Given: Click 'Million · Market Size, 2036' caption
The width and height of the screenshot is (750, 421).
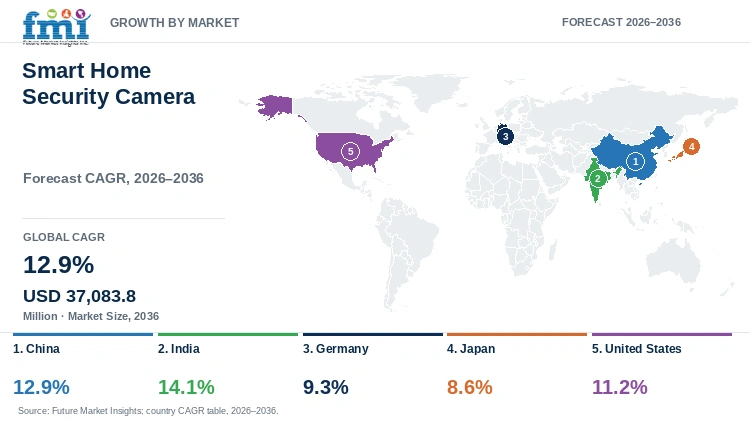Looking at the screenshot, I should 91,316.
